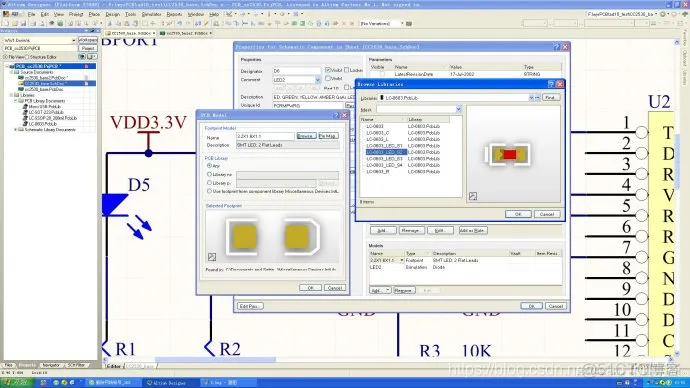Viewport: 690px width, 388px height.
Task: Select the Library name radio button
Action: [x=209, y=175]
